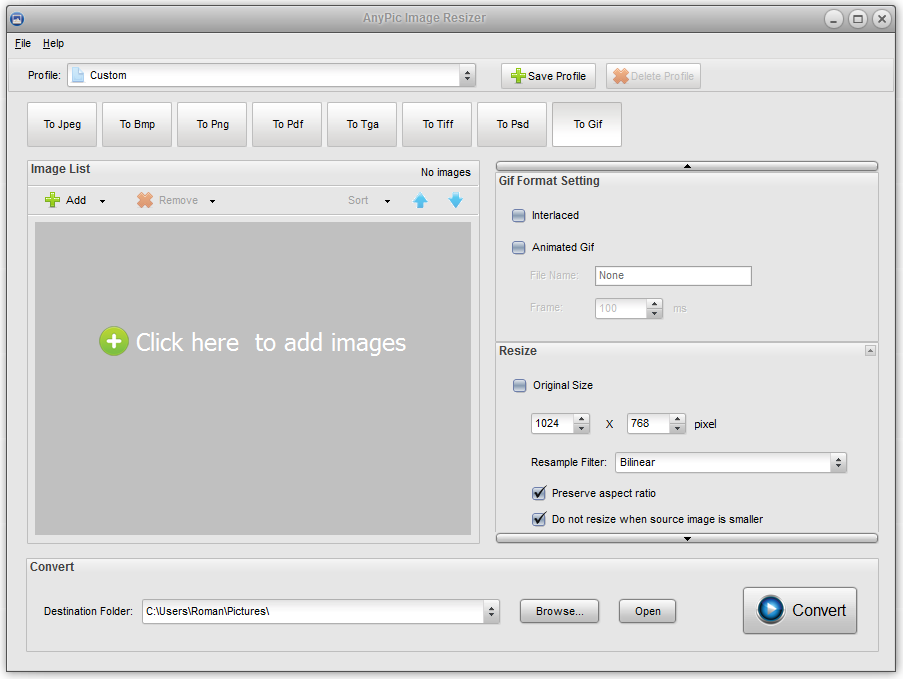This screenshot has height=679, width=903.
Task: Collapse the Resize section
Action: (x=870, y=351)
